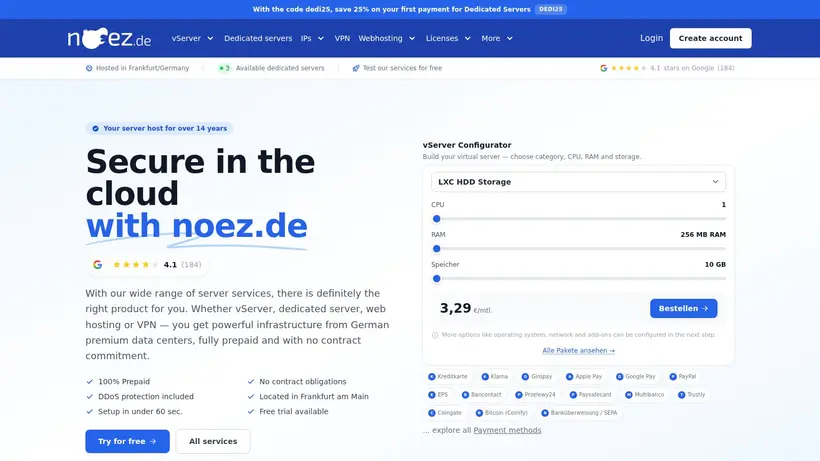Click the info icon below the price
This screenshot has height=461, width=820.
435,335
